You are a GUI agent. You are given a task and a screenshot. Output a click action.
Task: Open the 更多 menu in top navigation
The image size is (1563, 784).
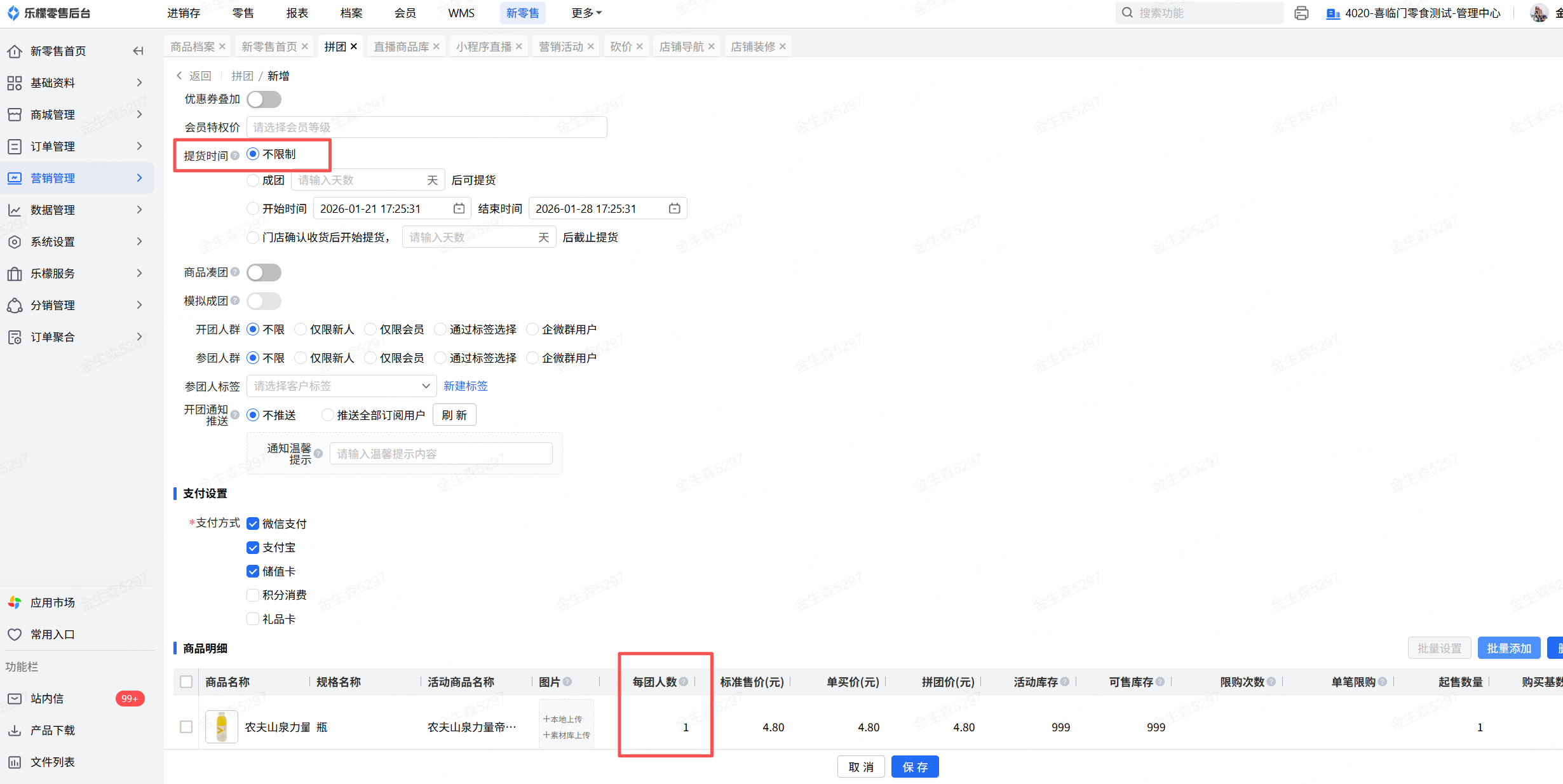pyautogui.click(x=586, y=13)
